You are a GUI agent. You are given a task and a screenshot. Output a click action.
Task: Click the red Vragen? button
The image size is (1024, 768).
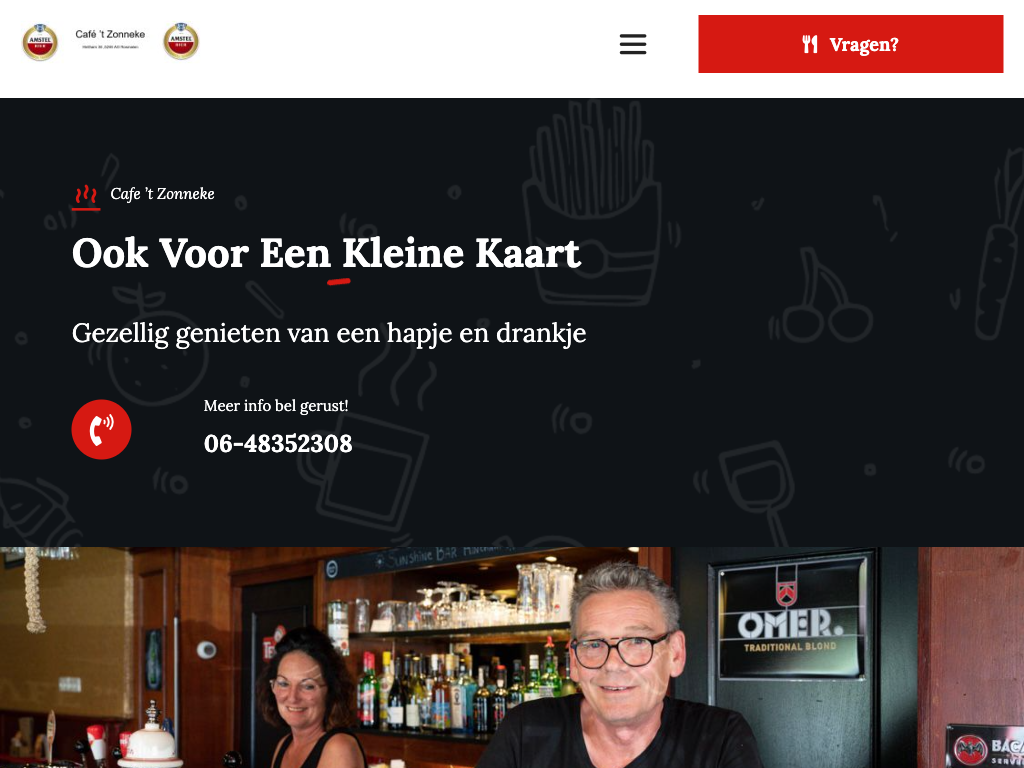tap(850, 44)
